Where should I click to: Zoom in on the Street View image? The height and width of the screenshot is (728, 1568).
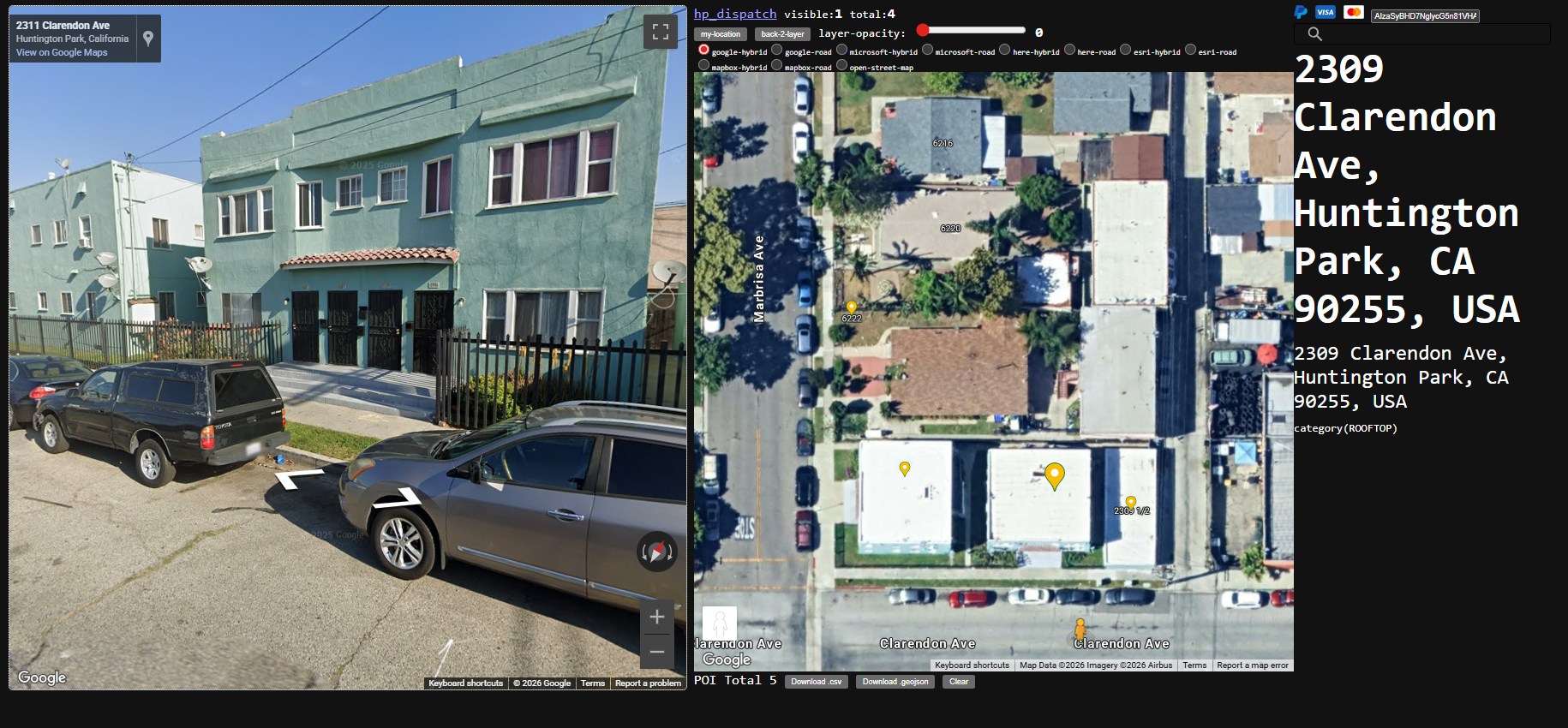pyautogui.click(x=657, y=617)
